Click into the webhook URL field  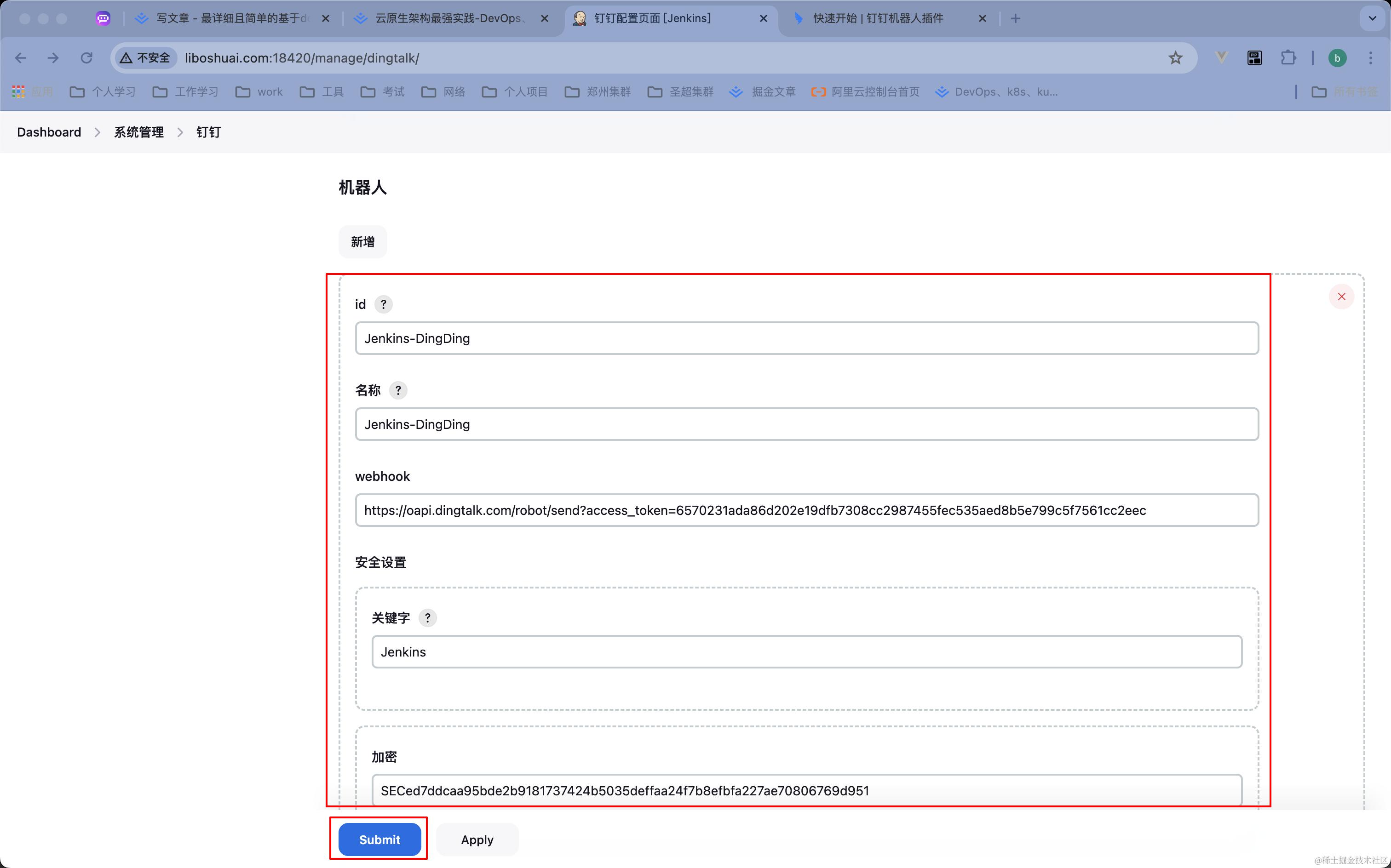click(806, 510)
